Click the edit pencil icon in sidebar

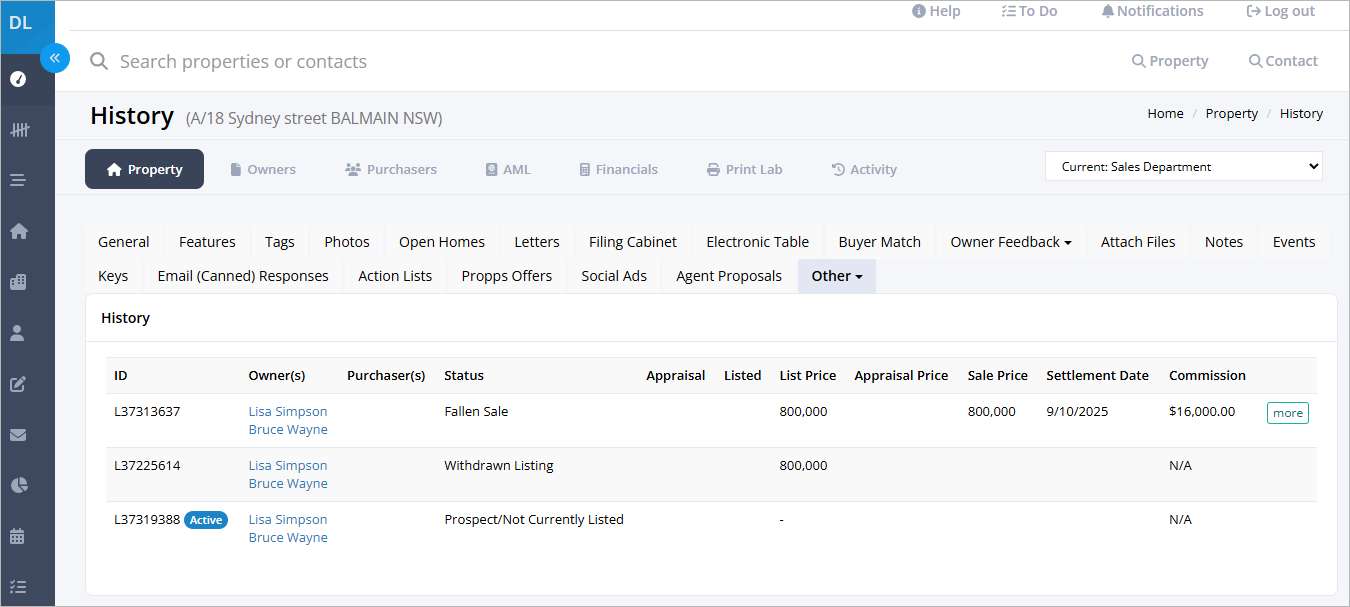coord(18,384)
